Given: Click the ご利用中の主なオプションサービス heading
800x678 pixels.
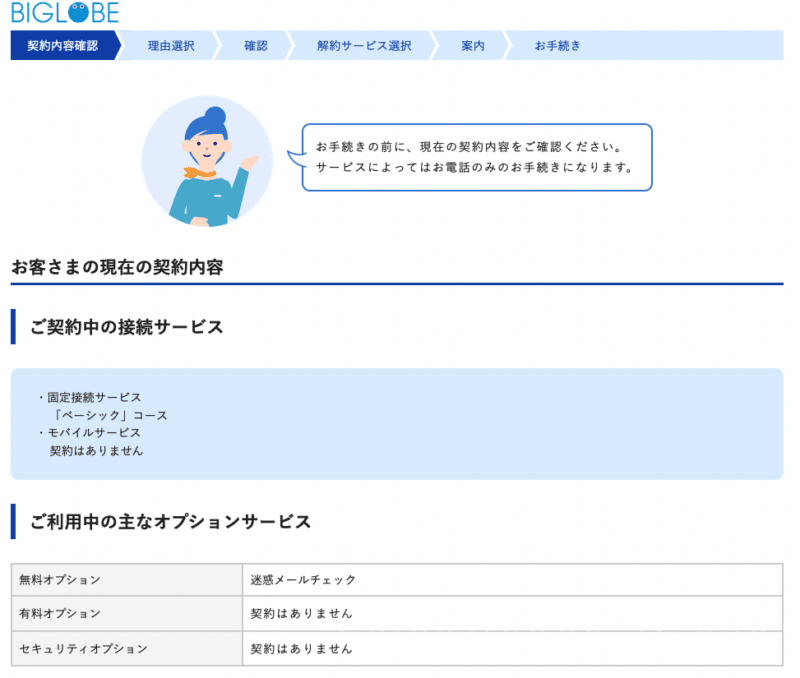Looking at the screenshot, I should (x=170, y=522).
